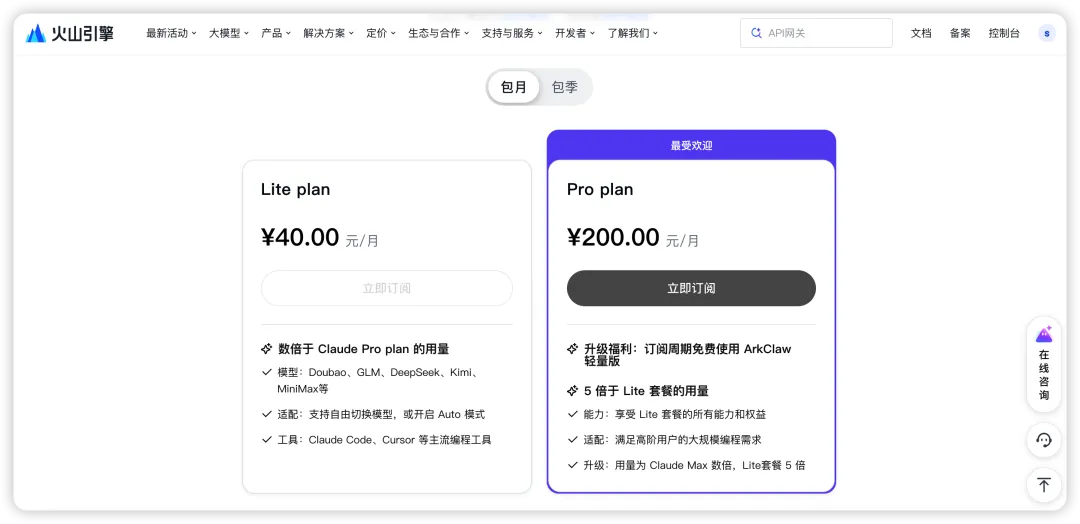Open the 备案 link
Viewport: 1080px width, 524px height.
(960, 33)
